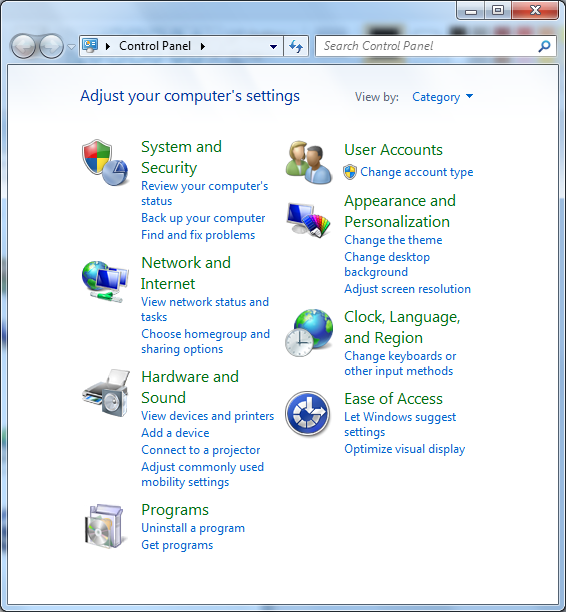The width and height of the screenshot is (566, 612).
Task: Click the Uninstall a program link
Action: tap(193, 528)
